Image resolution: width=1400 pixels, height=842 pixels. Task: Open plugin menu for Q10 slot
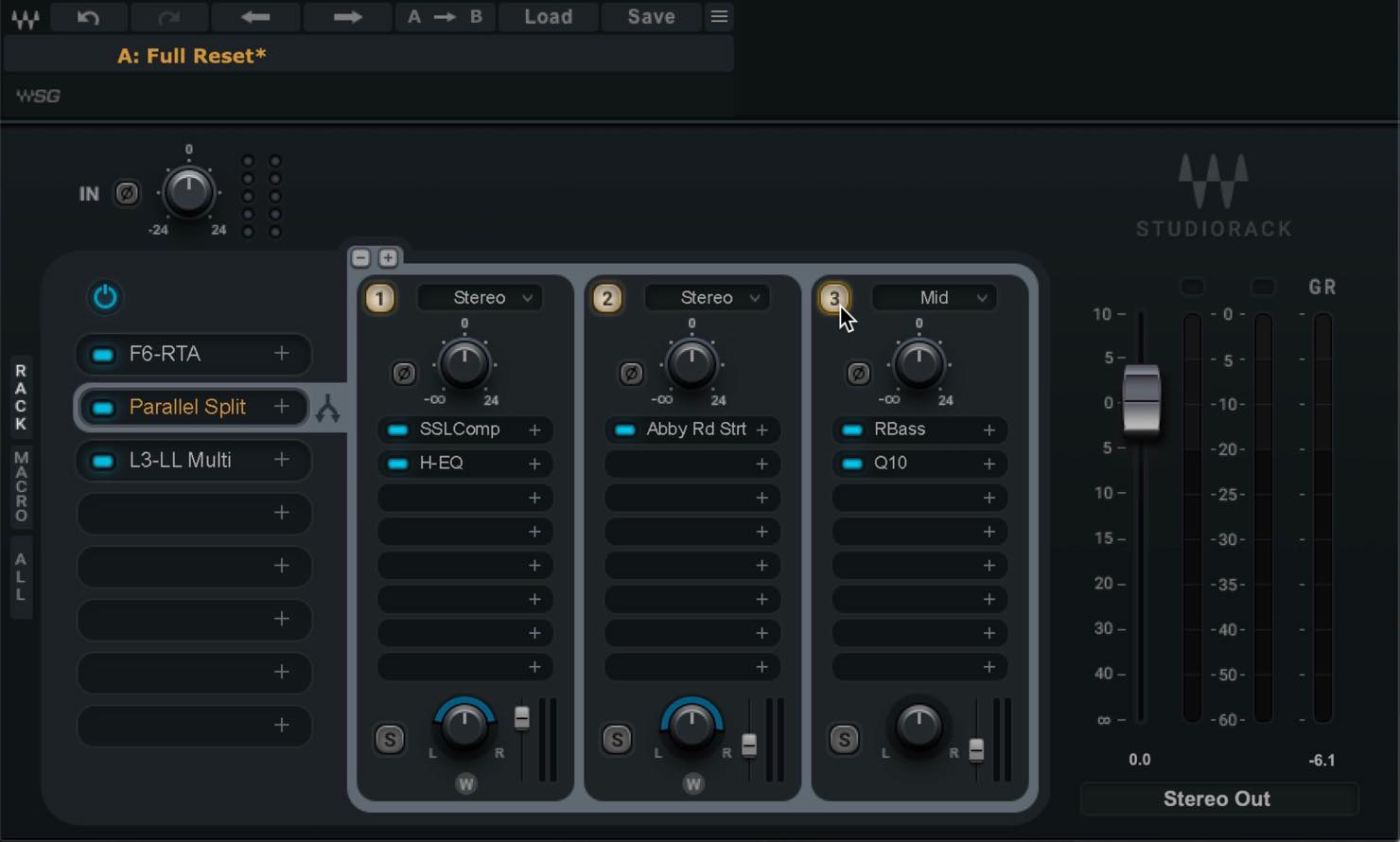pyautogui.click(x=989, y=464)
